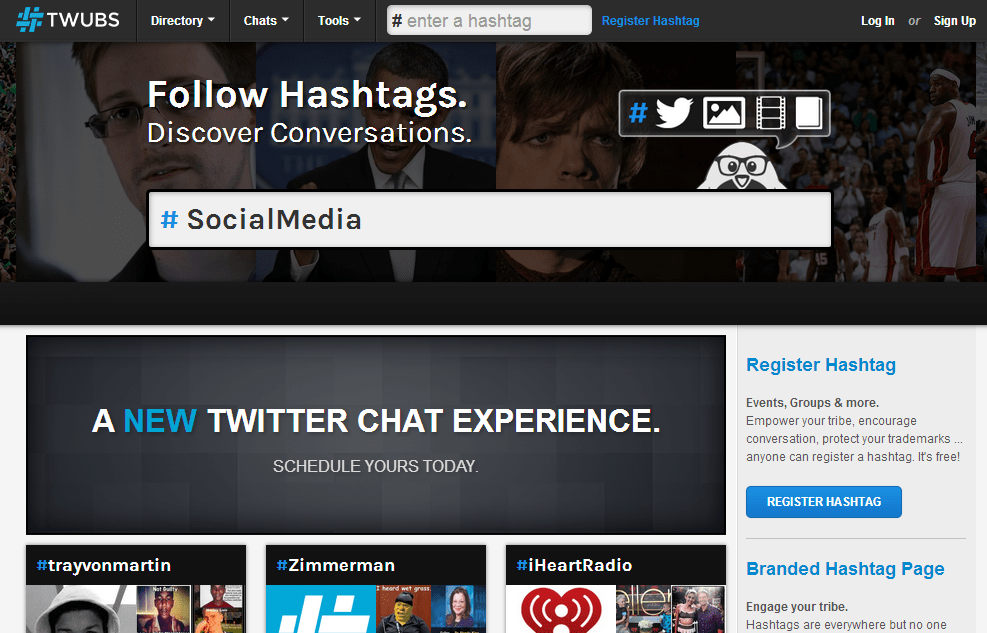Click the owl mascot with glasses
This screenshot has height=633, width=987.
point(742,164)
